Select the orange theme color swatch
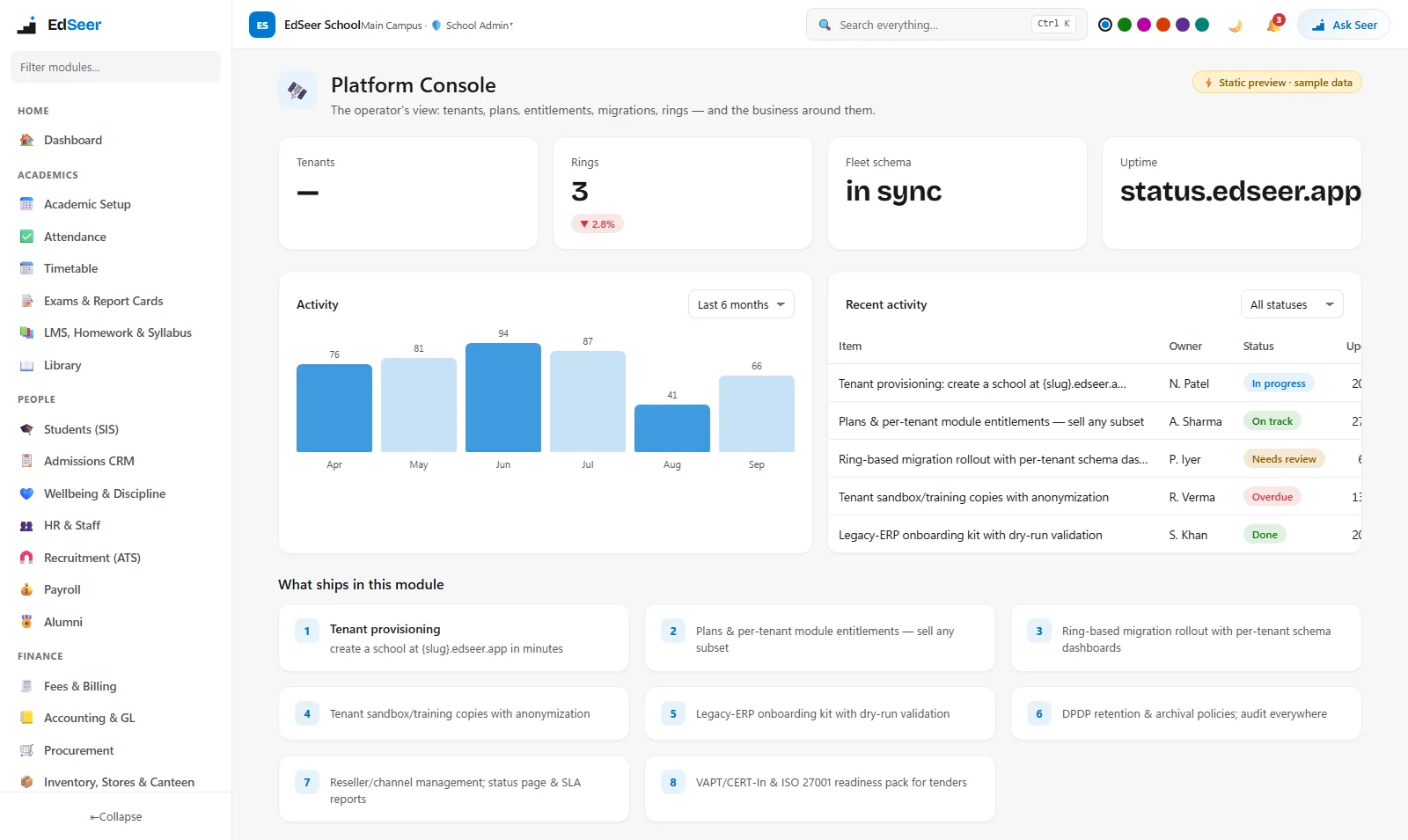Viewport: 1408px width, 840px height. click(x=1163, y=25)
